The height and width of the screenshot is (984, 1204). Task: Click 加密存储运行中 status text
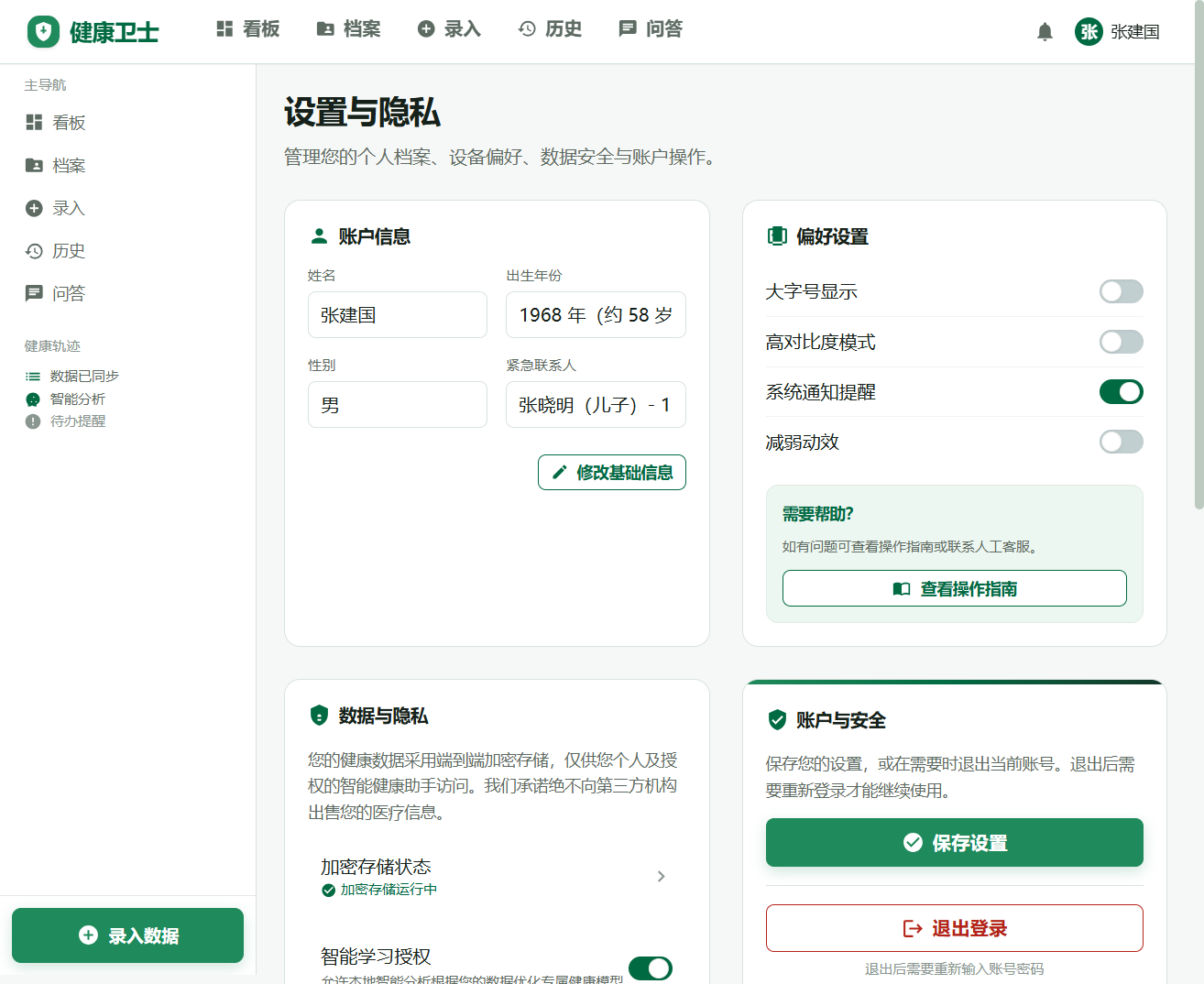[389, 891]
